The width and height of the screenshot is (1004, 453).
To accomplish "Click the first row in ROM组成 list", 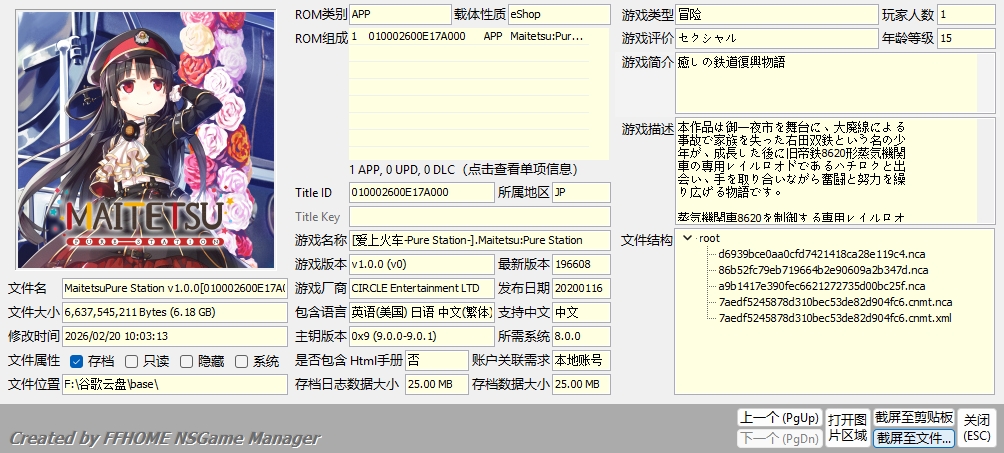I will pos(478,36).
